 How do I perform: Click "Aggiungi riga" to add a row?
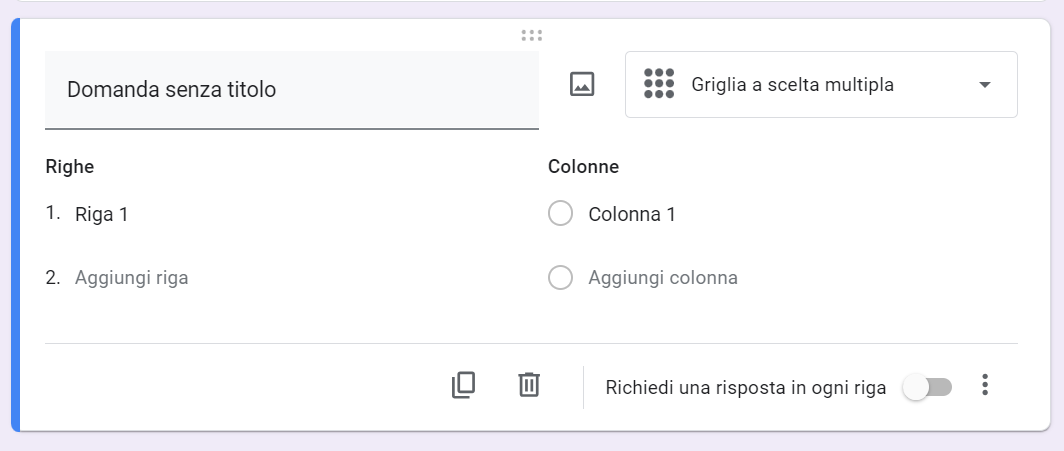point(132,278)
